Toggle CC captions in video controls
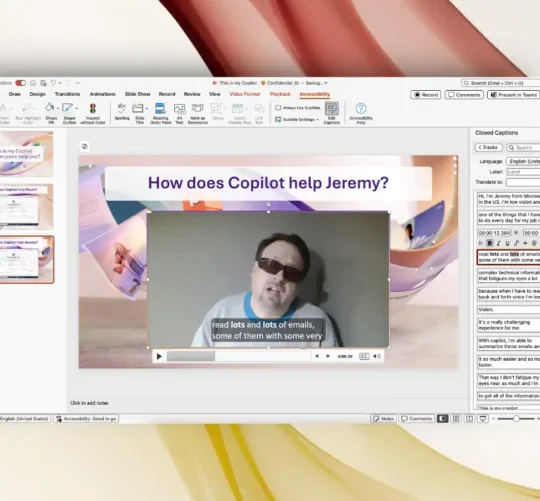 [364, 356]
